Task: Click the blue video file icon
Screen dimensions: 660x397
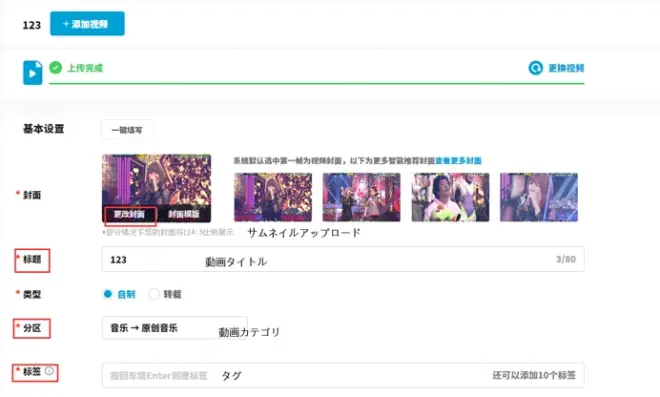Action: tap(32, 73)
